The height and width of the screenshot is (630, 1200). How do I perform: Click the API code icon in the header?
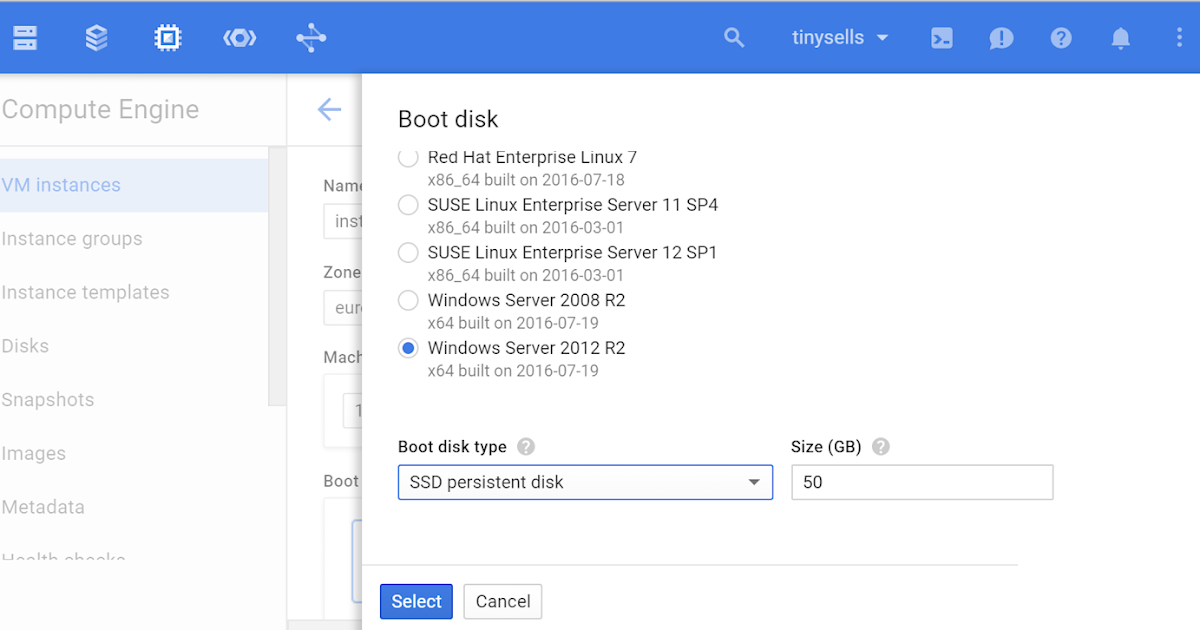(239, 37)
